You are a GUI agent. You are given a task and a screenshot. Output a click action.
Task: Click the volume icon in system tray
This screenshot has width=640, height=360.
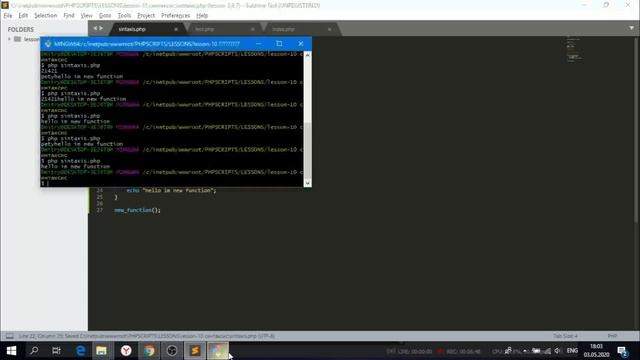click(x=558, y=351)
